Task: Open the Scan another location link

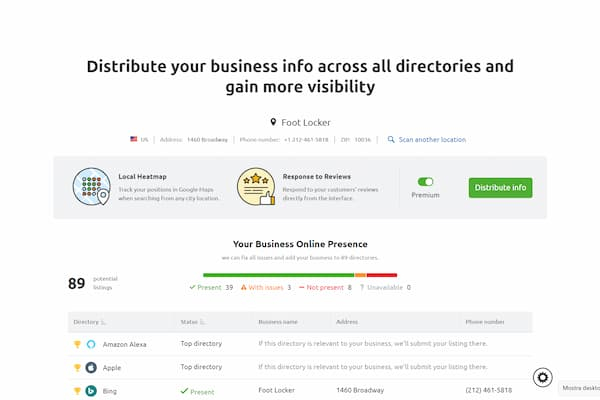Action: pyautogui.click(x=432, y=140)
